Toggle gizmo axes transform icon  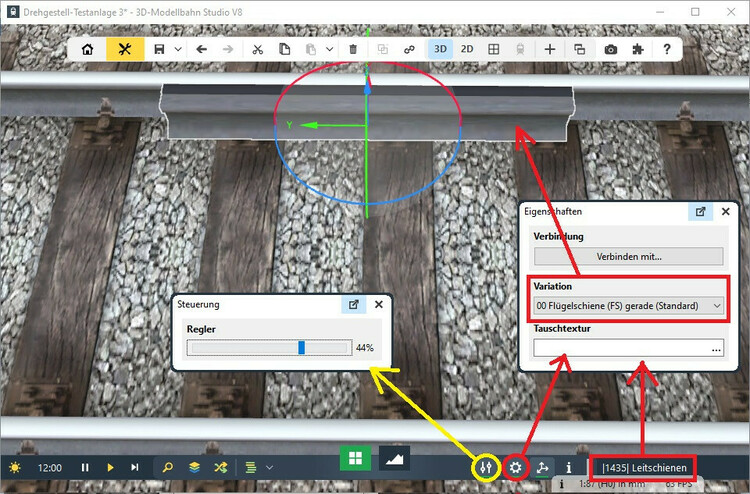(542, 467)
